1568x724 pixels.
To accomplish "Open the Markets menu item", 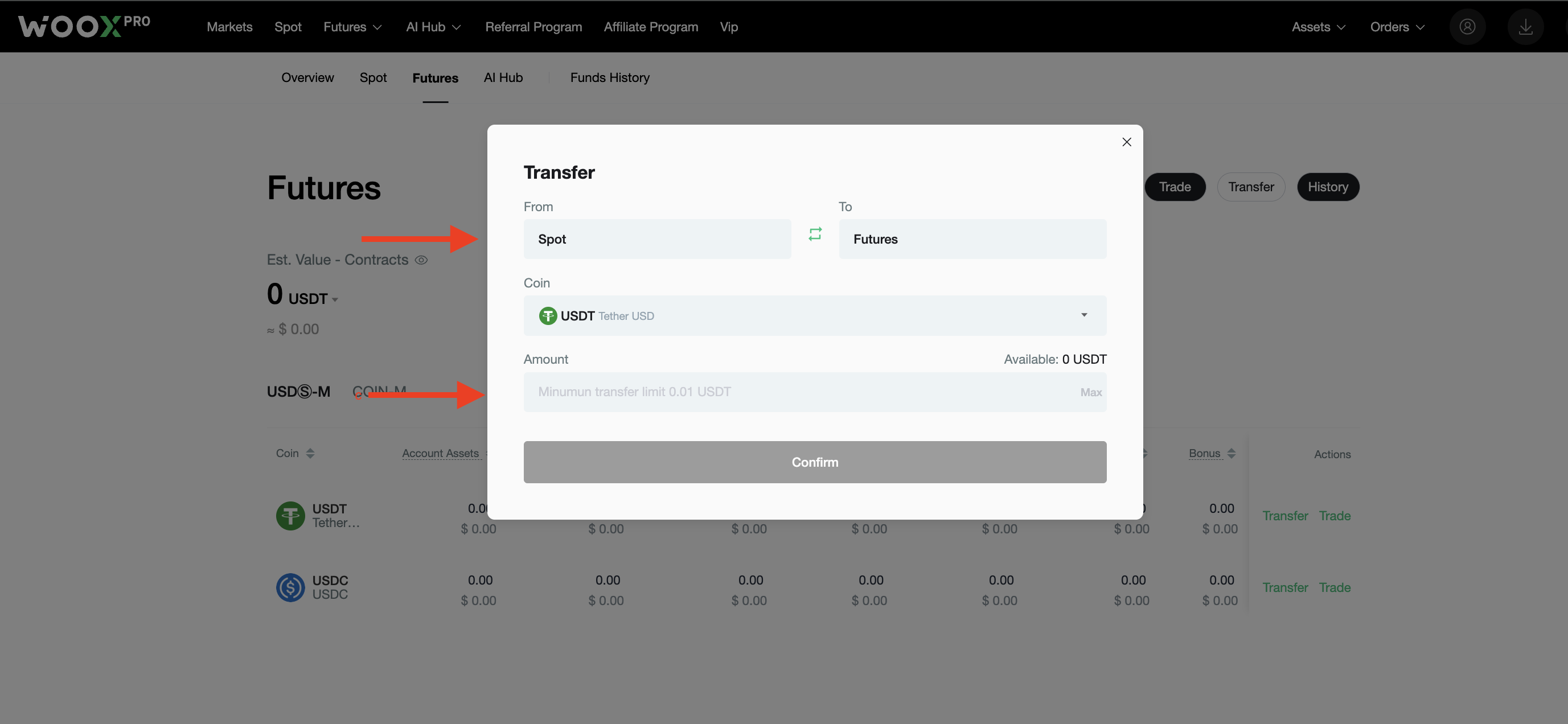I will (229, 27).
